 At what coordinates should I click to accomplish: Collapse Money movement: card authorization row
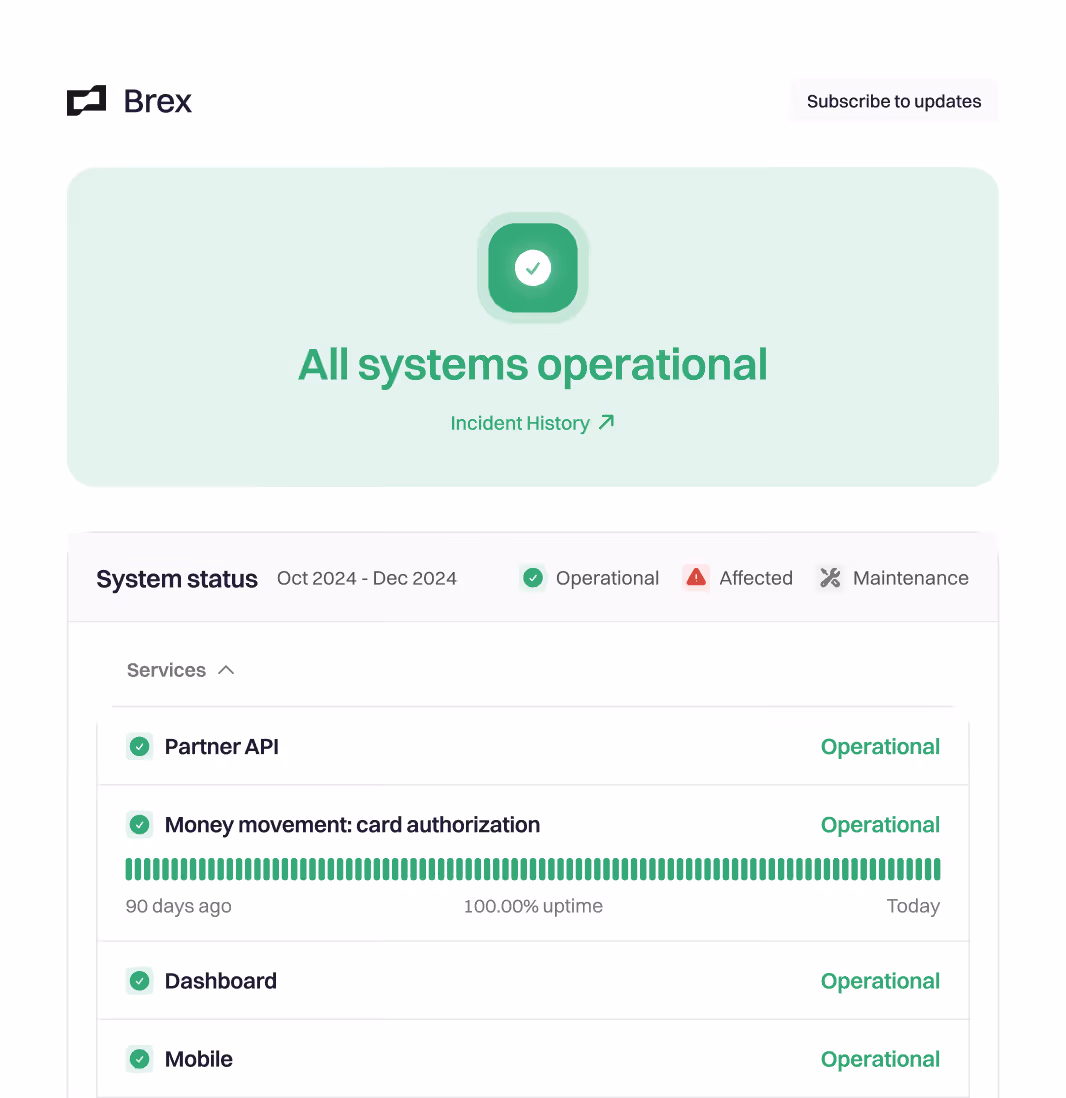point(533,824)
